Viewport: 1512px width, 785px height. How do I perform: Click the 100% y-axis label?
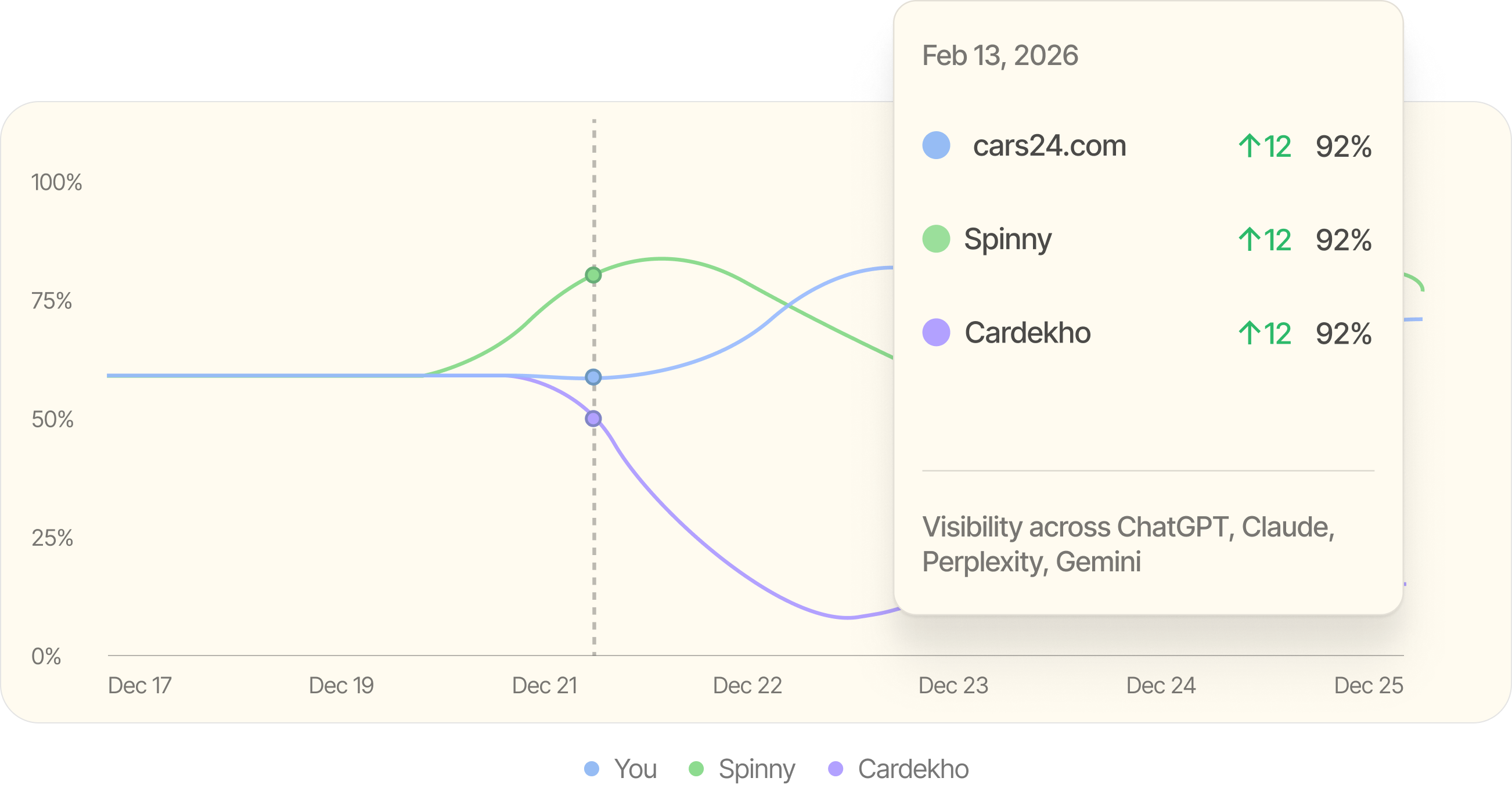pos(56,182)
